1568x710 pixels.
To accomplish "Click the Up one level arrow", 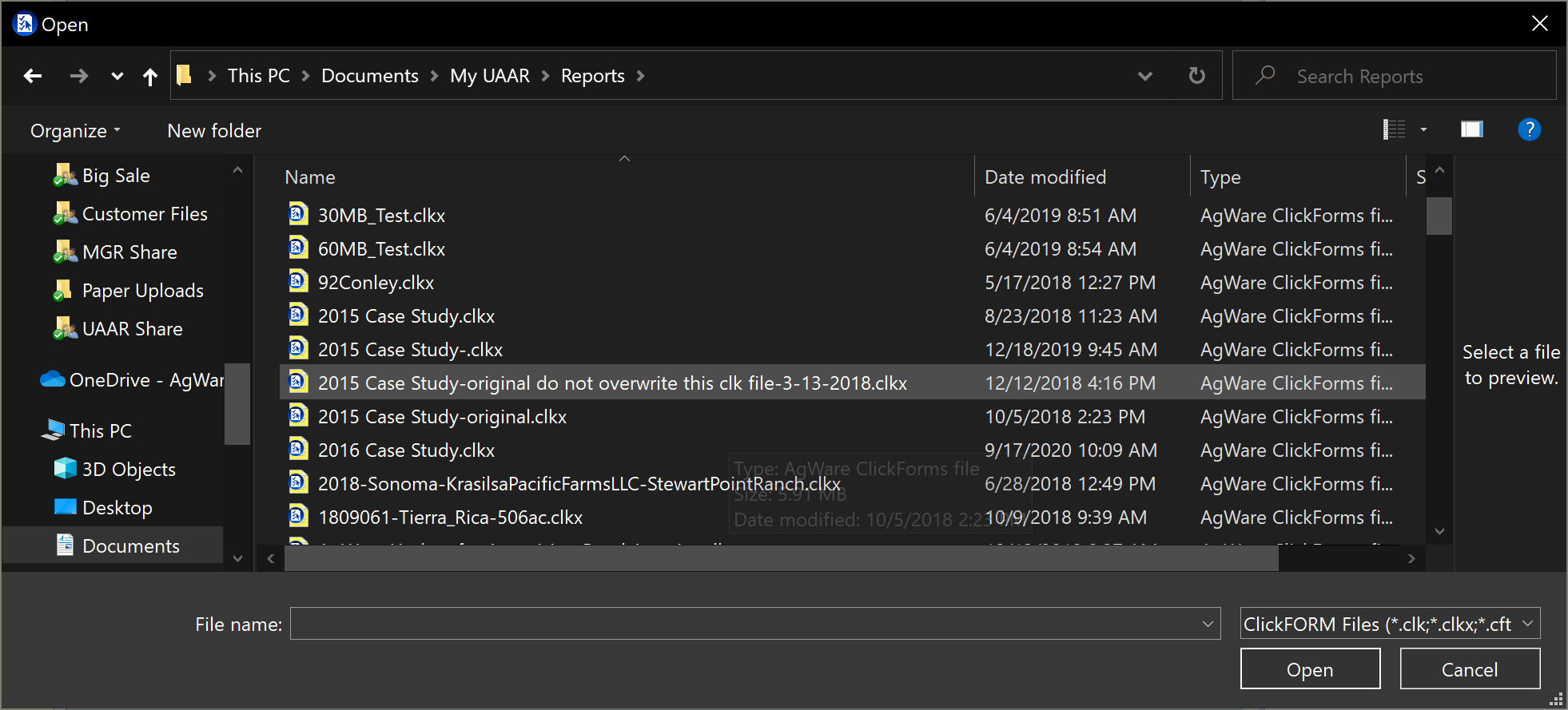I will click(149, 77).
